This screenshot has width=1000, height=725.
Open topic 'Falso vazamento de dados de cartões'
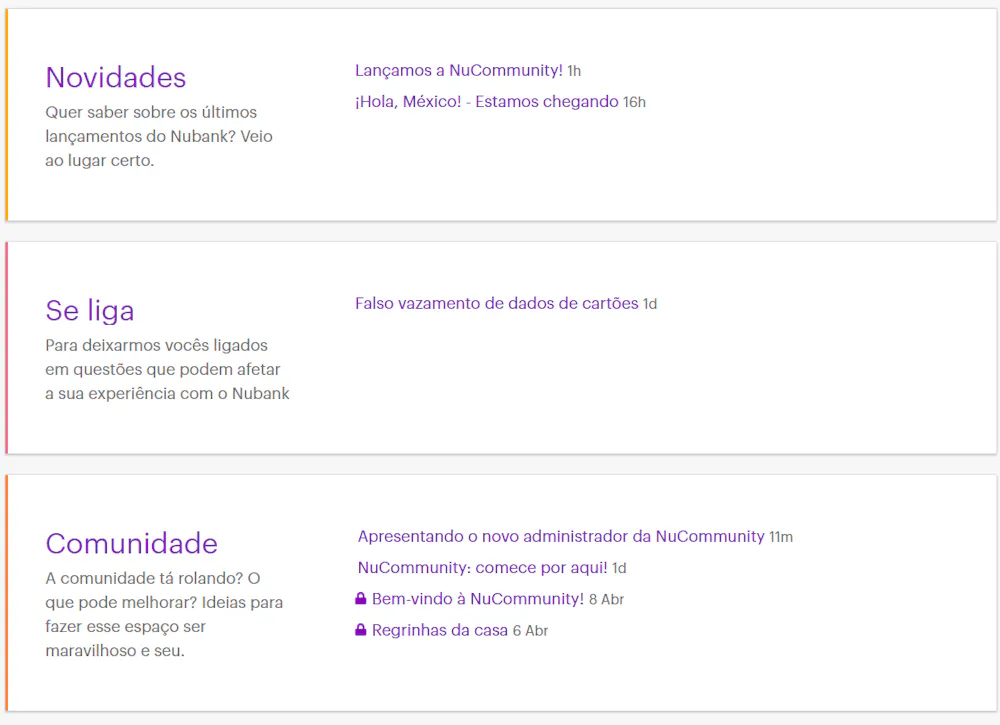click(497, 304)
